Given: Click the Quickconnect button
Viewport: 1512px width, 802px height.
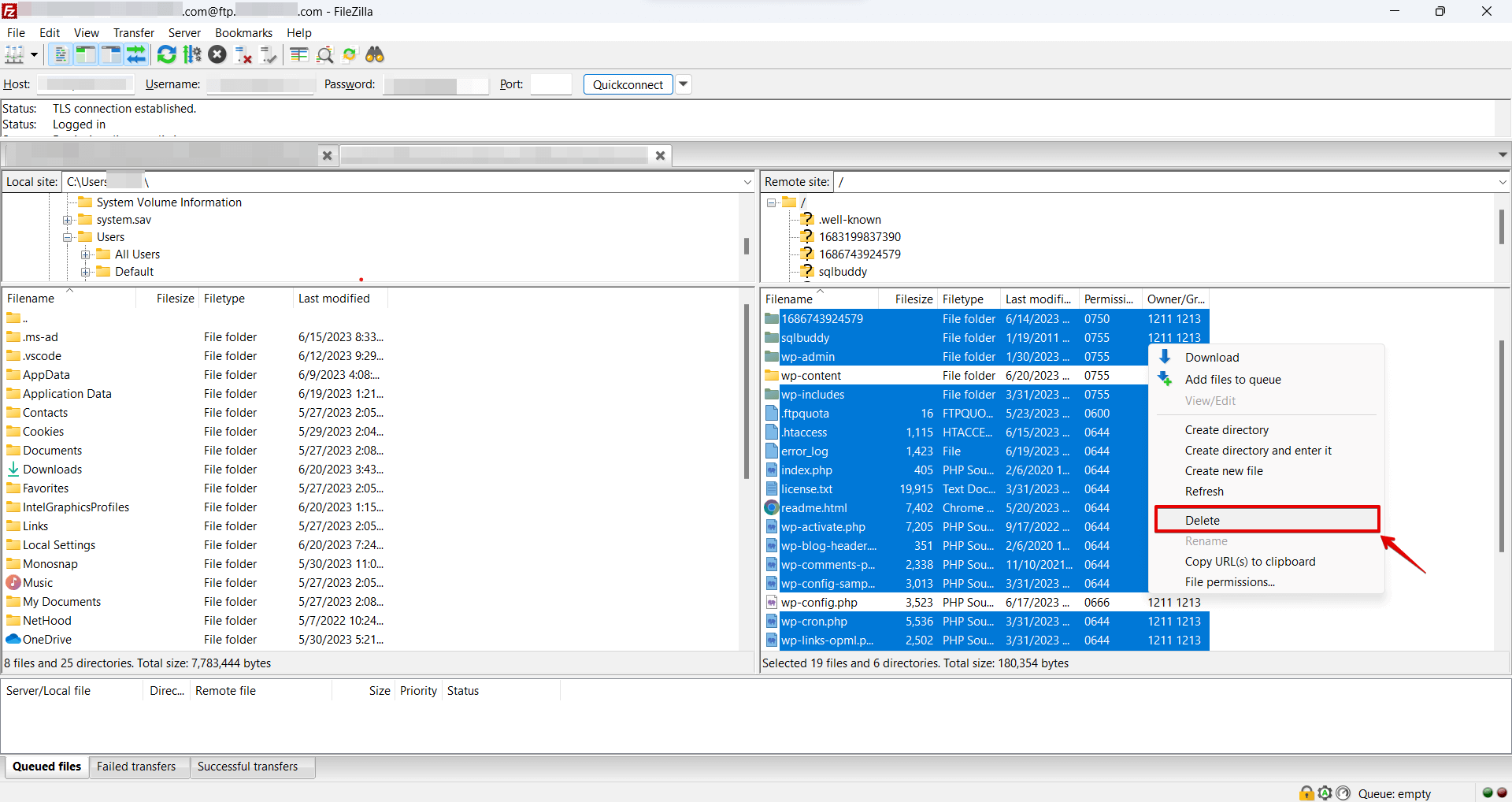Looking at the screenshot, I should click(x=628, y=84).
